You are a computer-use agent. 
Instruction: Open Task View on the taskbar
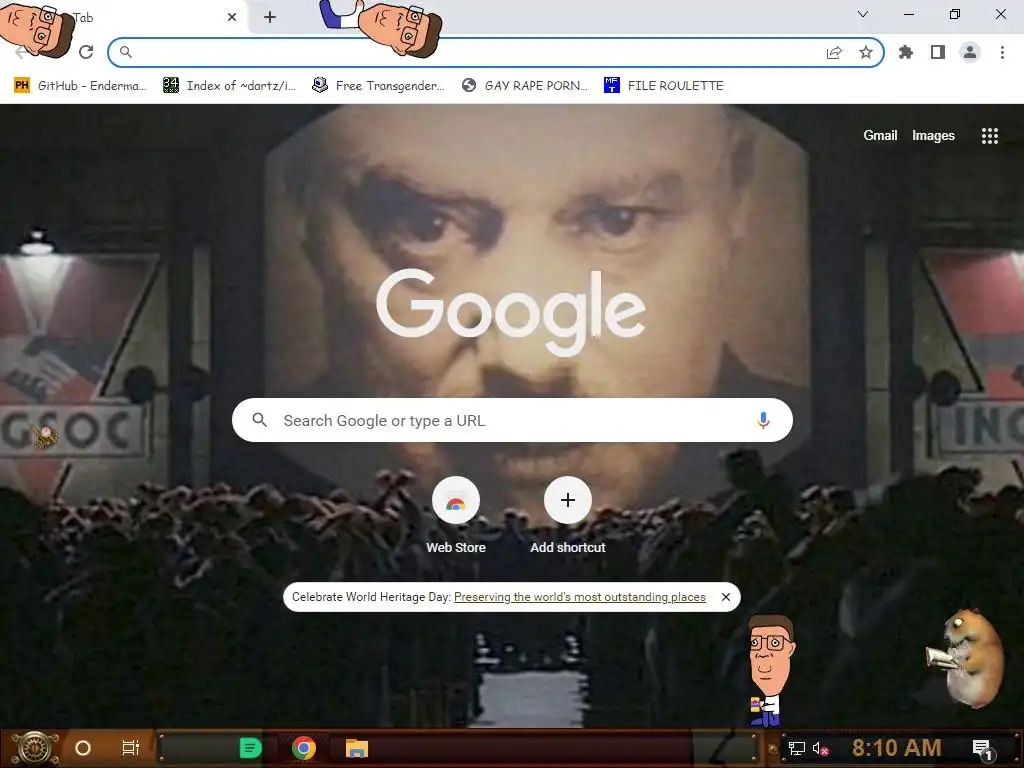tap(131, 748)
